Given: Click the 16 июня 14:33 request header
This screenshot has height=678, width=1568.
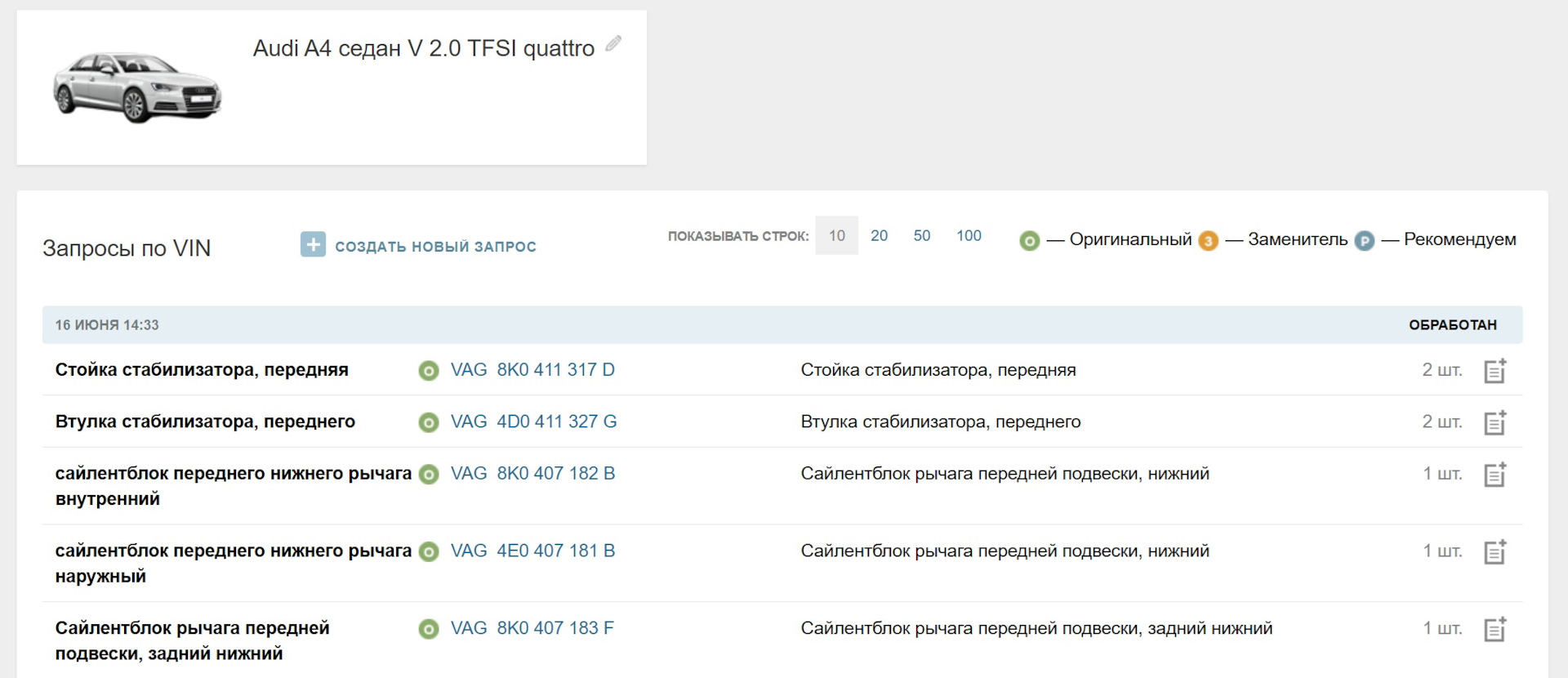Looking at the screenshot, I should pyautogui.click(x=107, y=325).
